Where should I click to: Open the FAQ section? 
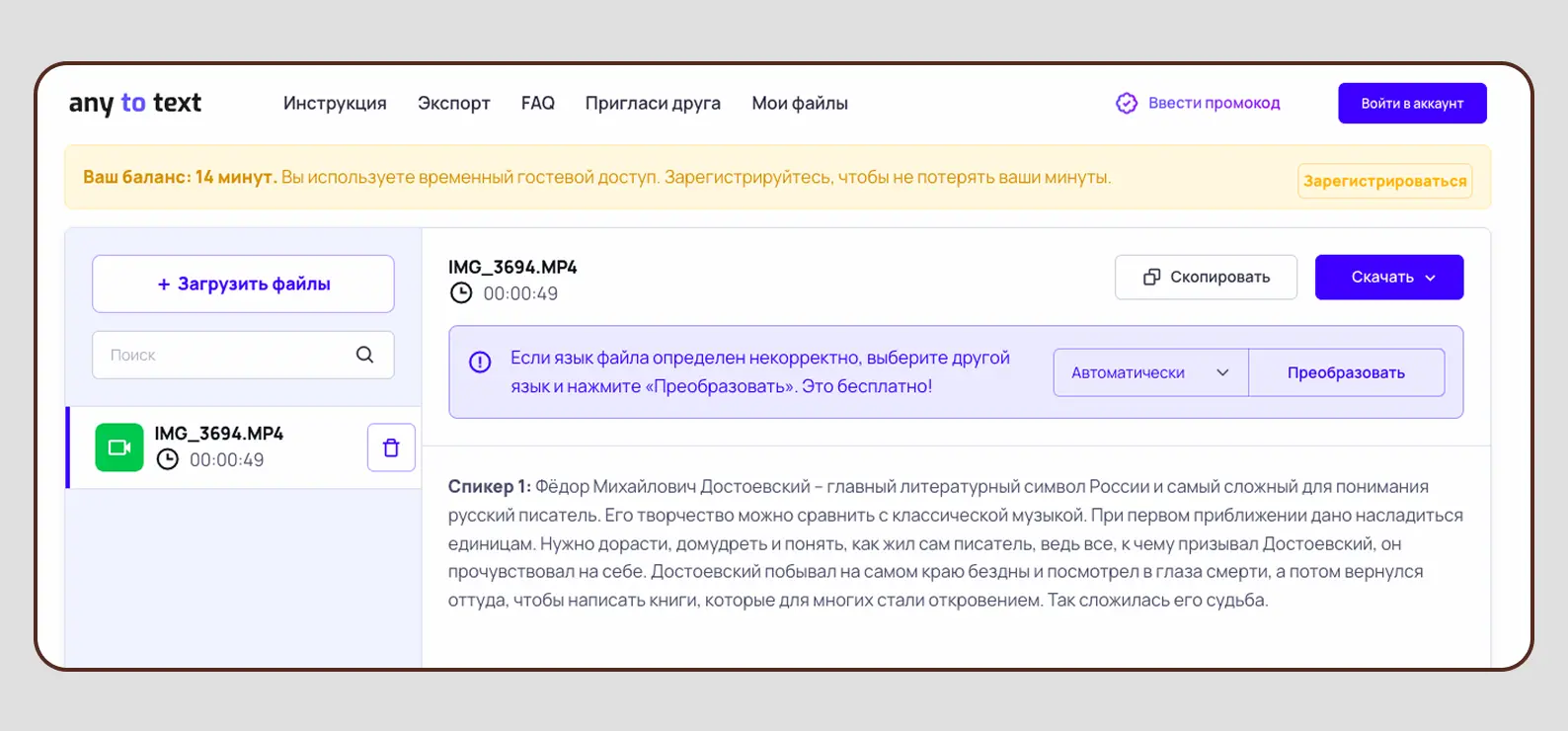tap(537, 103)
